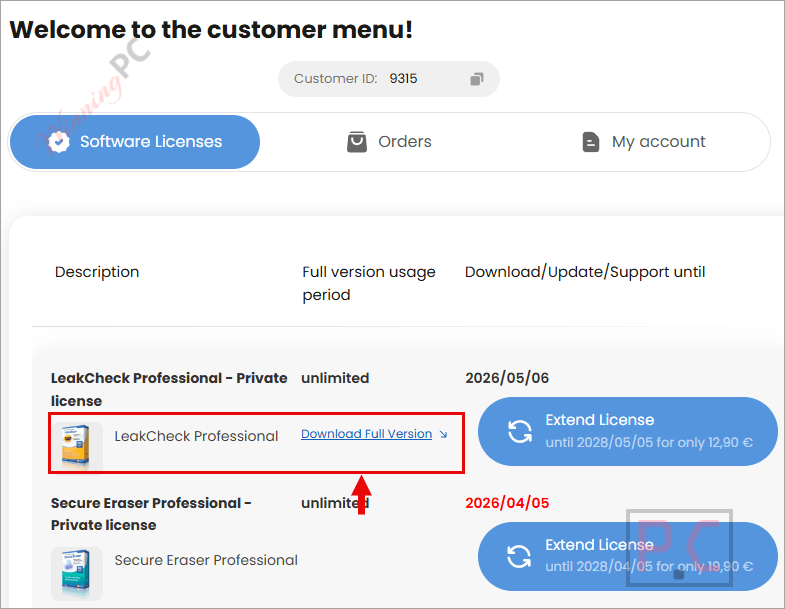Click the Description column header
The image size is (785, 609).
click(97, 272)
